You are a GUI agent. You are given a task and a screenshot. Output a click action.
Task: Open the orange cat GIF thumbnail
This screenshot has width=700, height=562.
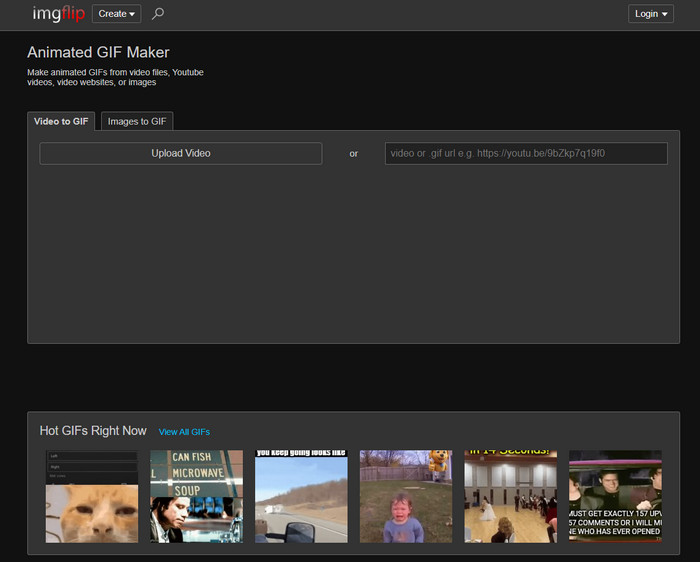pyautogui.click(x=92, y=496)
